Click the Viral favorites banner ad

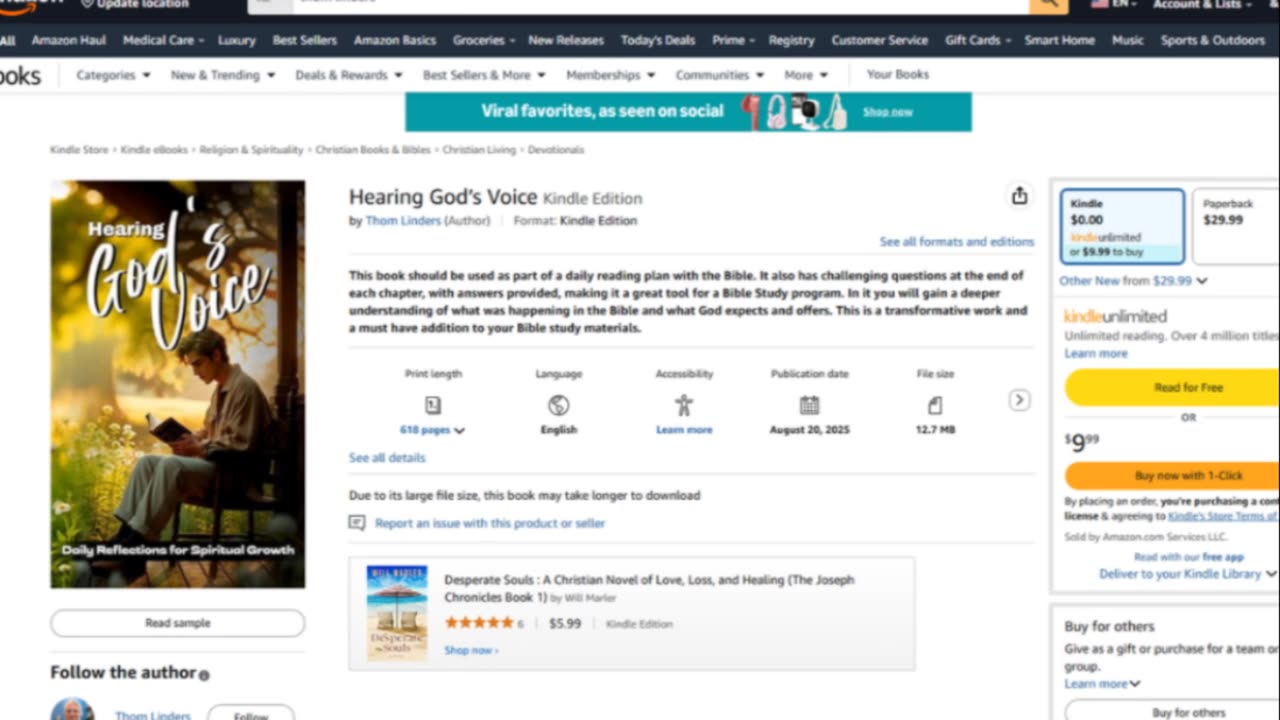tap(688, 112)
